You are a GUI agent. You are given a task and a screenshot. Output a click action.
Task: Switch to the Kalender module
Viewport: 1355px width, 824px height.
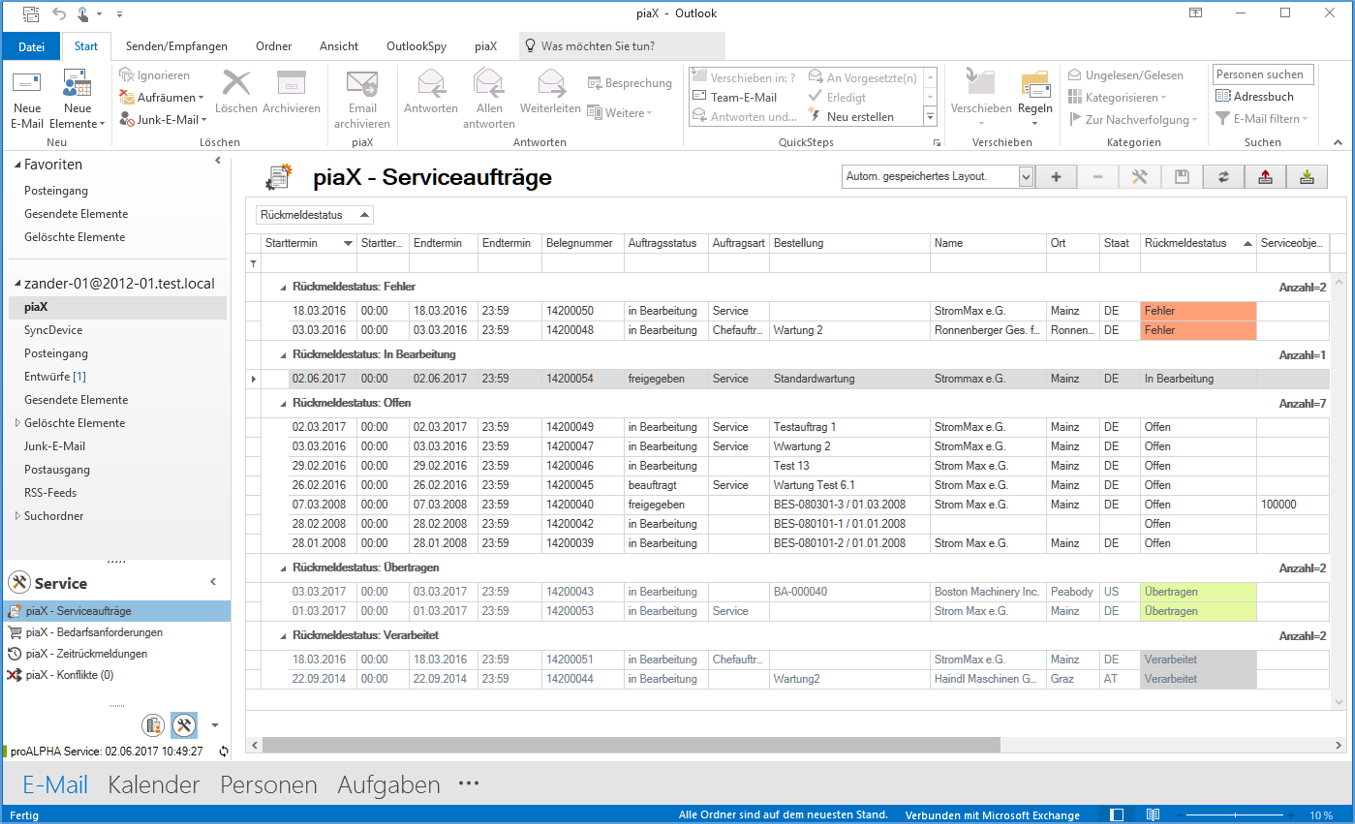(x=154, y=785)
